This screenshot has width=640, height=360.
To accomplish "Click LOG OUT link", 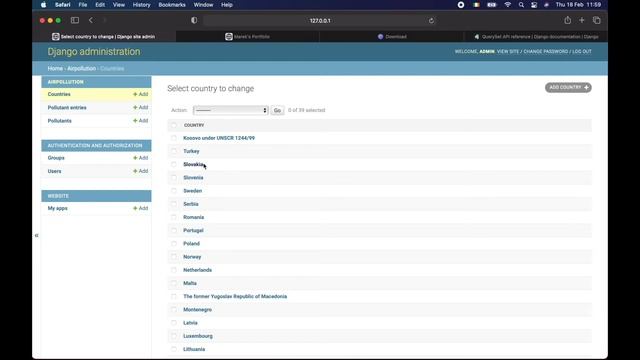I will pyautogui.click(x=582, y=51).
